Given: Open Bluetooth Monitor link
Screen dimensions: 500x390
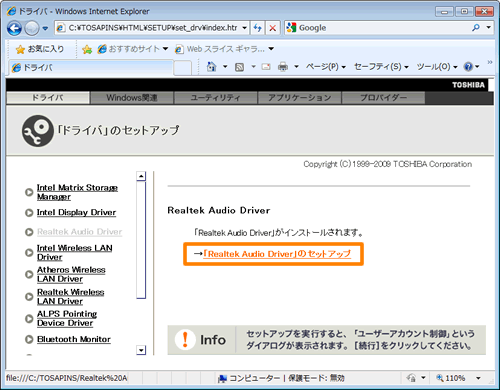Looking at the screenshot, I should [x=74, y=339].
